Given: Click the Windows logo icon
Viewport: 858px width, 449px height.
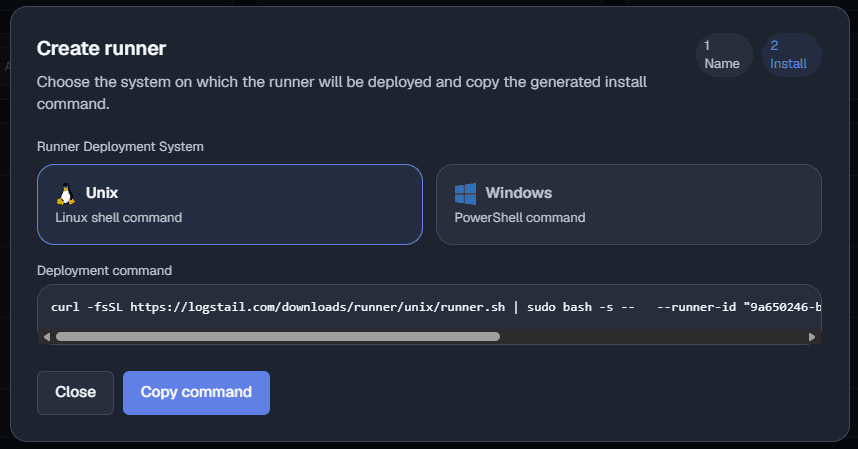Looking at the screenshot, I should [466, 194].
